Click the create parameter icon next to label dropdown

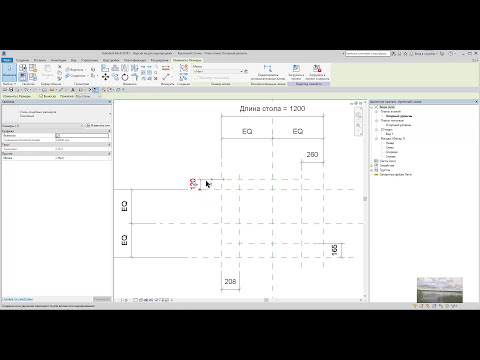tap(246, 71)
